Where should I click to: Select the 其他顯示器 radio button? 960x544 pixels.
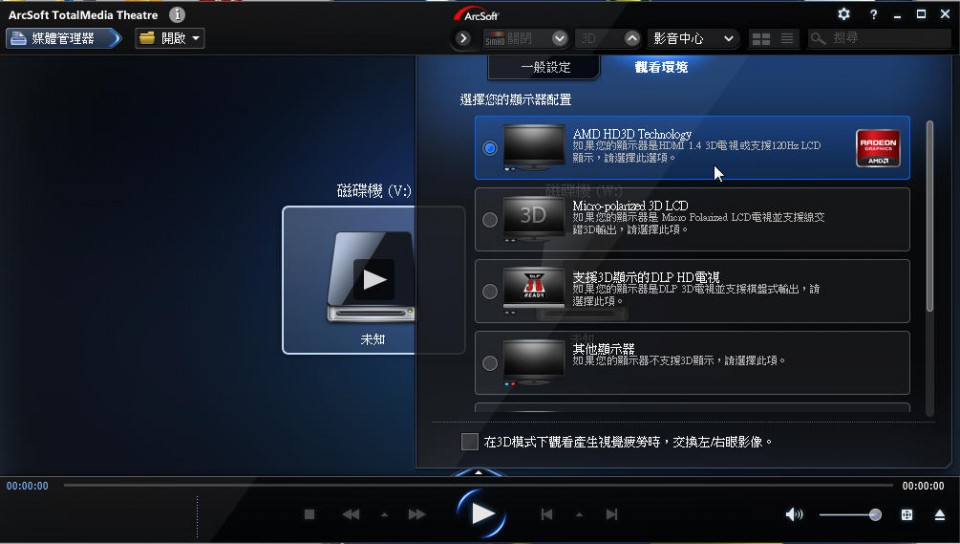(490, 363)
